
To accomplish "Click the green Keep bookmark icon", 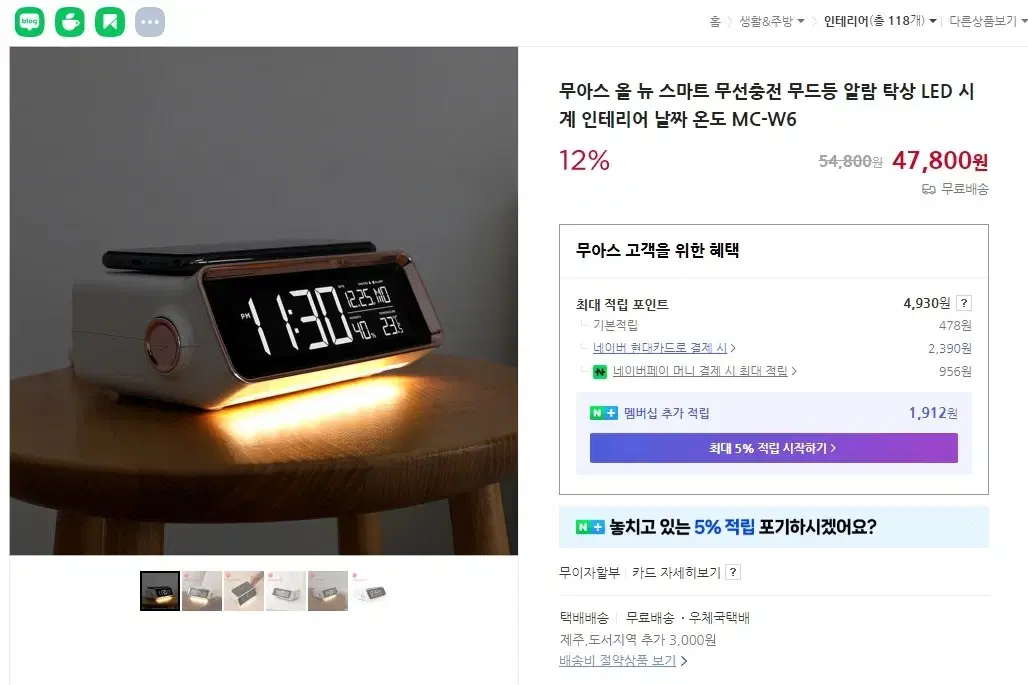I will [x=110, y=22].
